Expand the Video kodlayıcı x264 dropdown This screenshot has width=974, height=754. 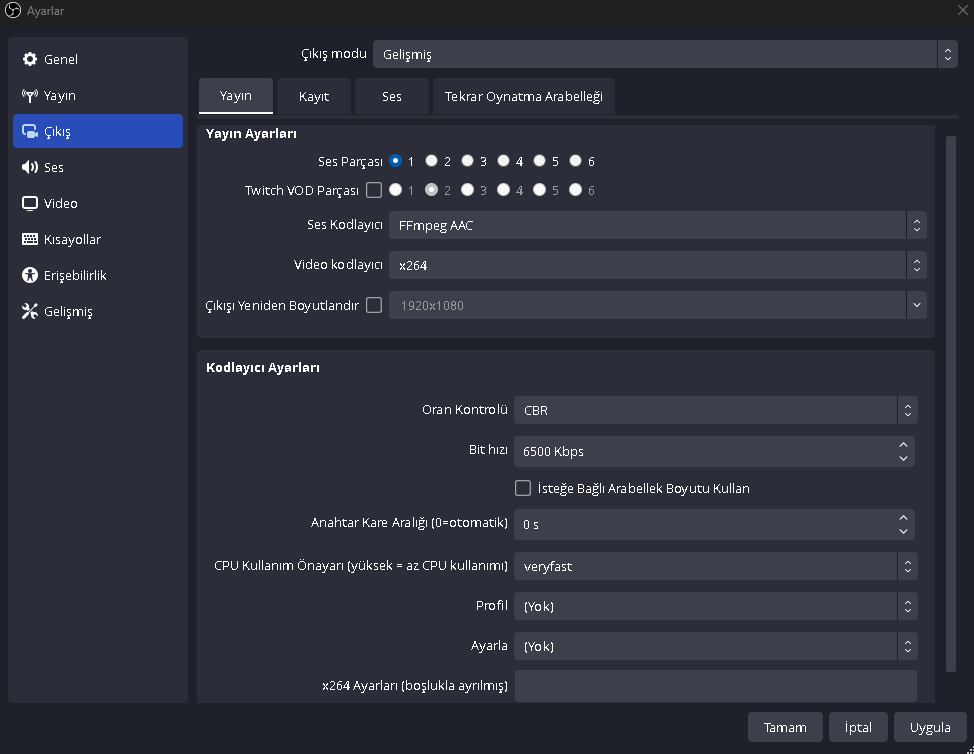point(656,265)
